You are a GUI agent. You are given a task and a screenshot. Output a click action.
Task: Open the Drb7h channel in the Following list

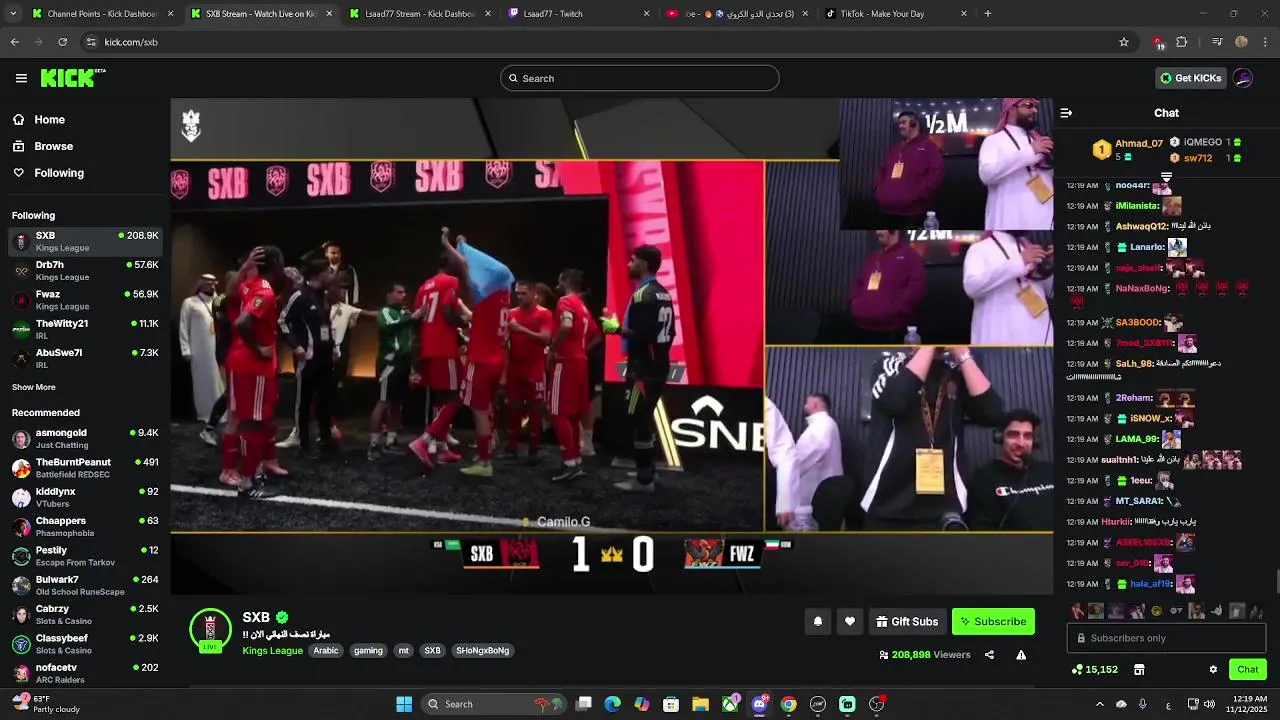(85, 270)
